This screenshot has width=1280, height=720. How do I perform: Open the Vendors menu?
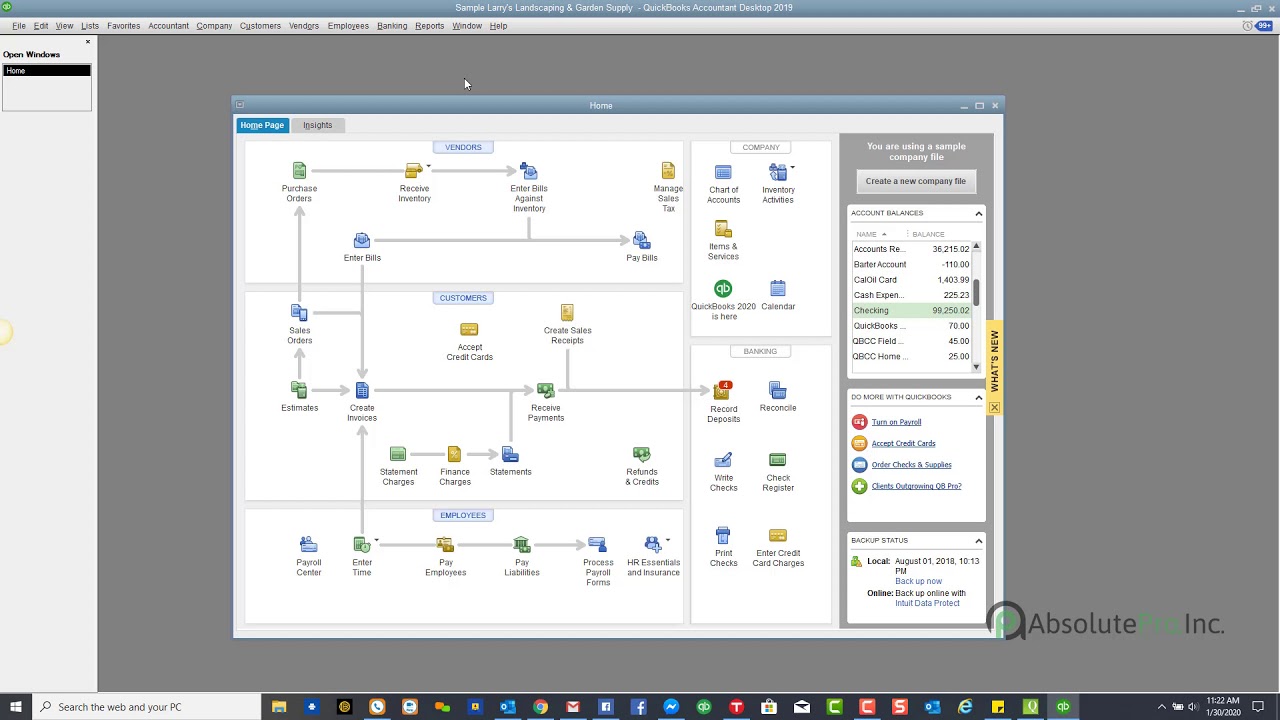304,26
